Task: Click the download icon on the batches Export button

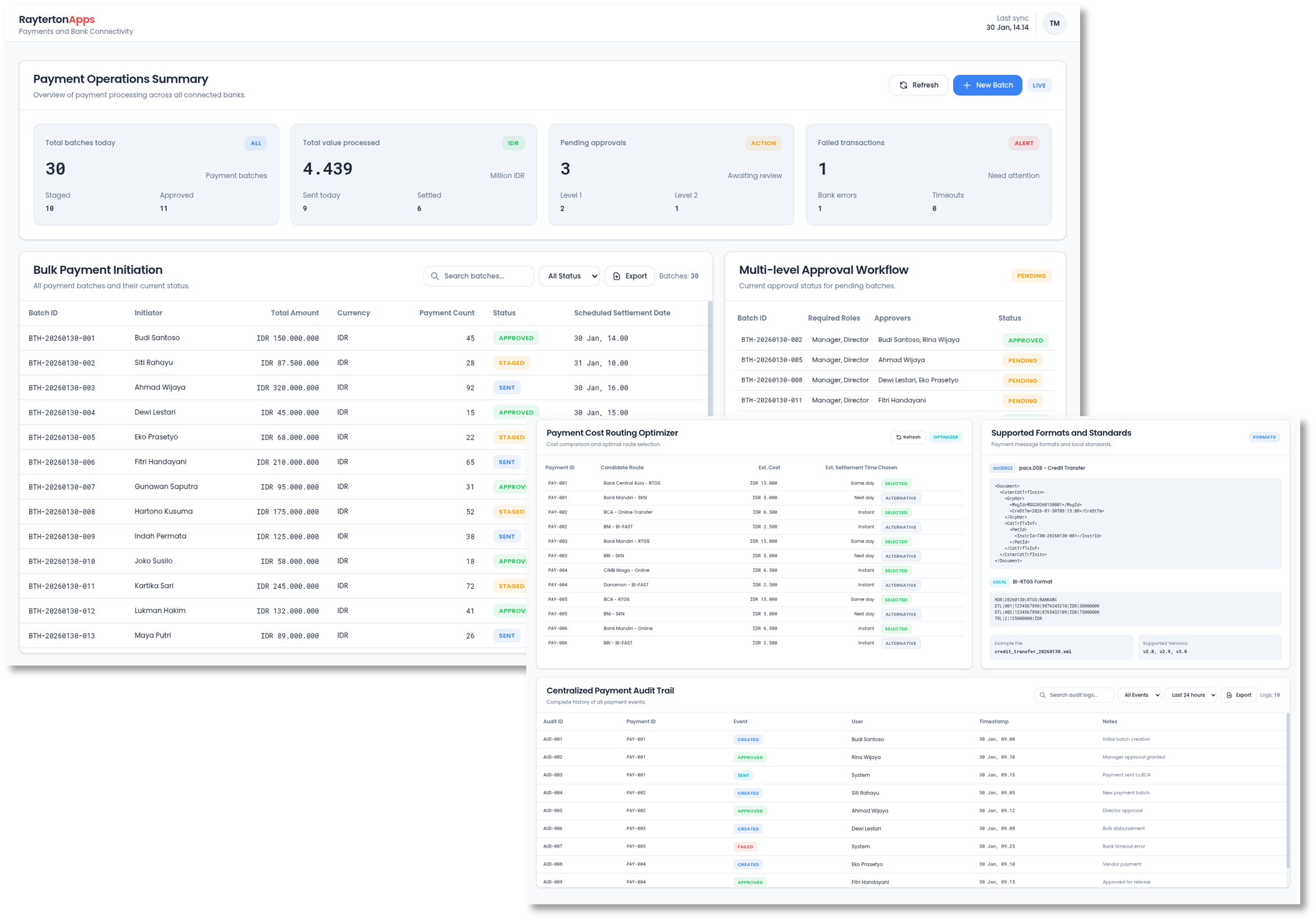Action: point(617,276)
